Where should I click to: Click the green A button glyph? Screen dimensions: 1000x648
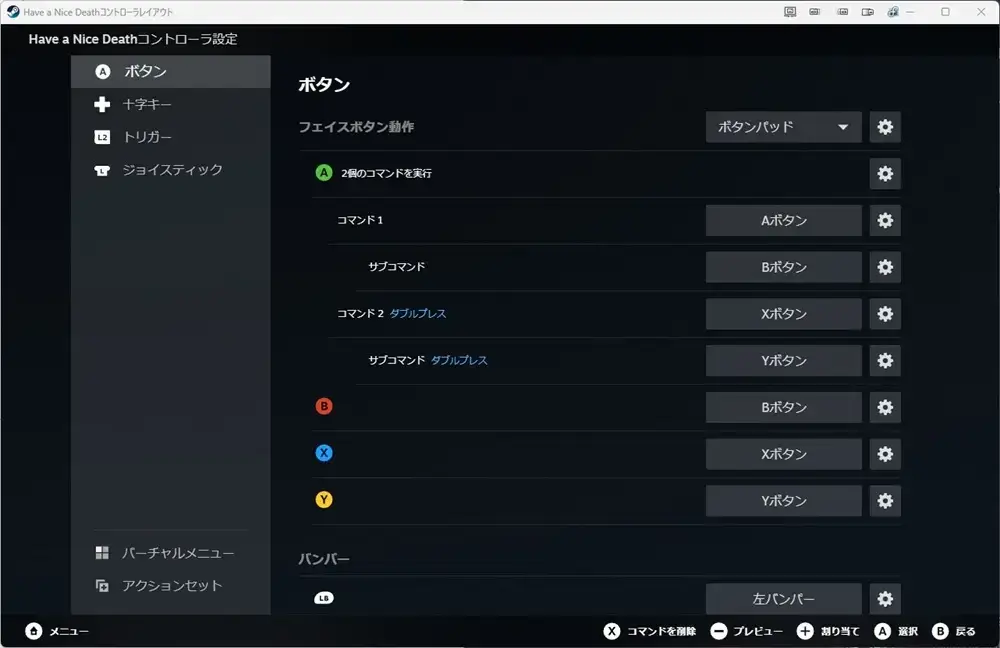[x=324, y=173]
